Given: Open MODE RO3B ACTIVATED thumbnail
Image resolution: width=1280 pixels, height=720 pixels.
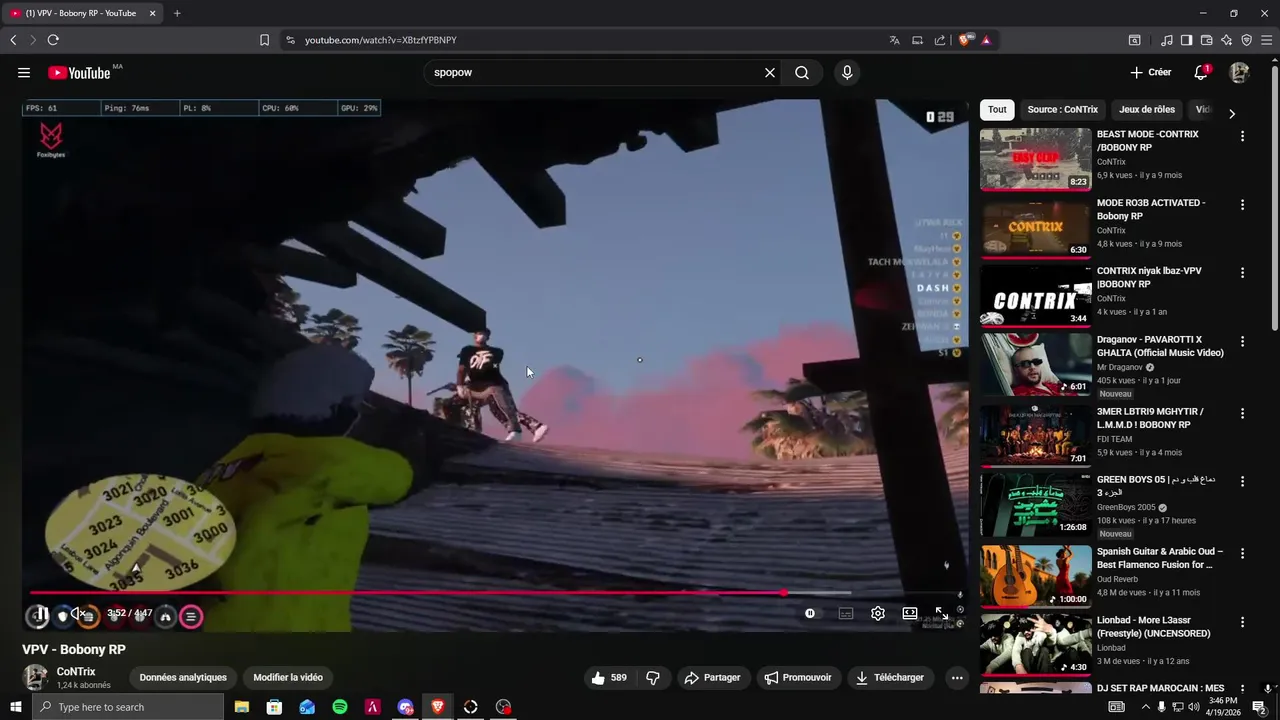Looking at the screenshot, I should 1035,227.
